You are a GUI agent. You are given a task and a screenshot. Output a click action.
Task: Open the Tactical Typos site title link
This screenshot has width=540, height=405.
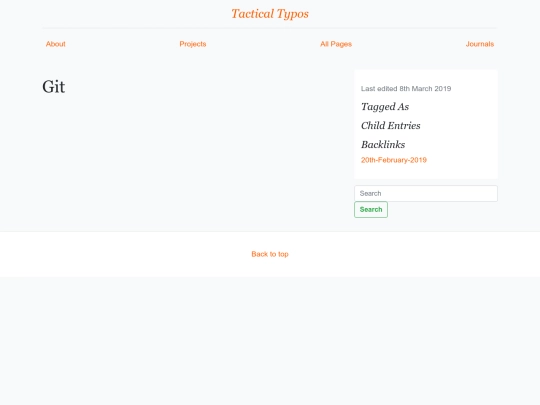[x=270, y=14]
